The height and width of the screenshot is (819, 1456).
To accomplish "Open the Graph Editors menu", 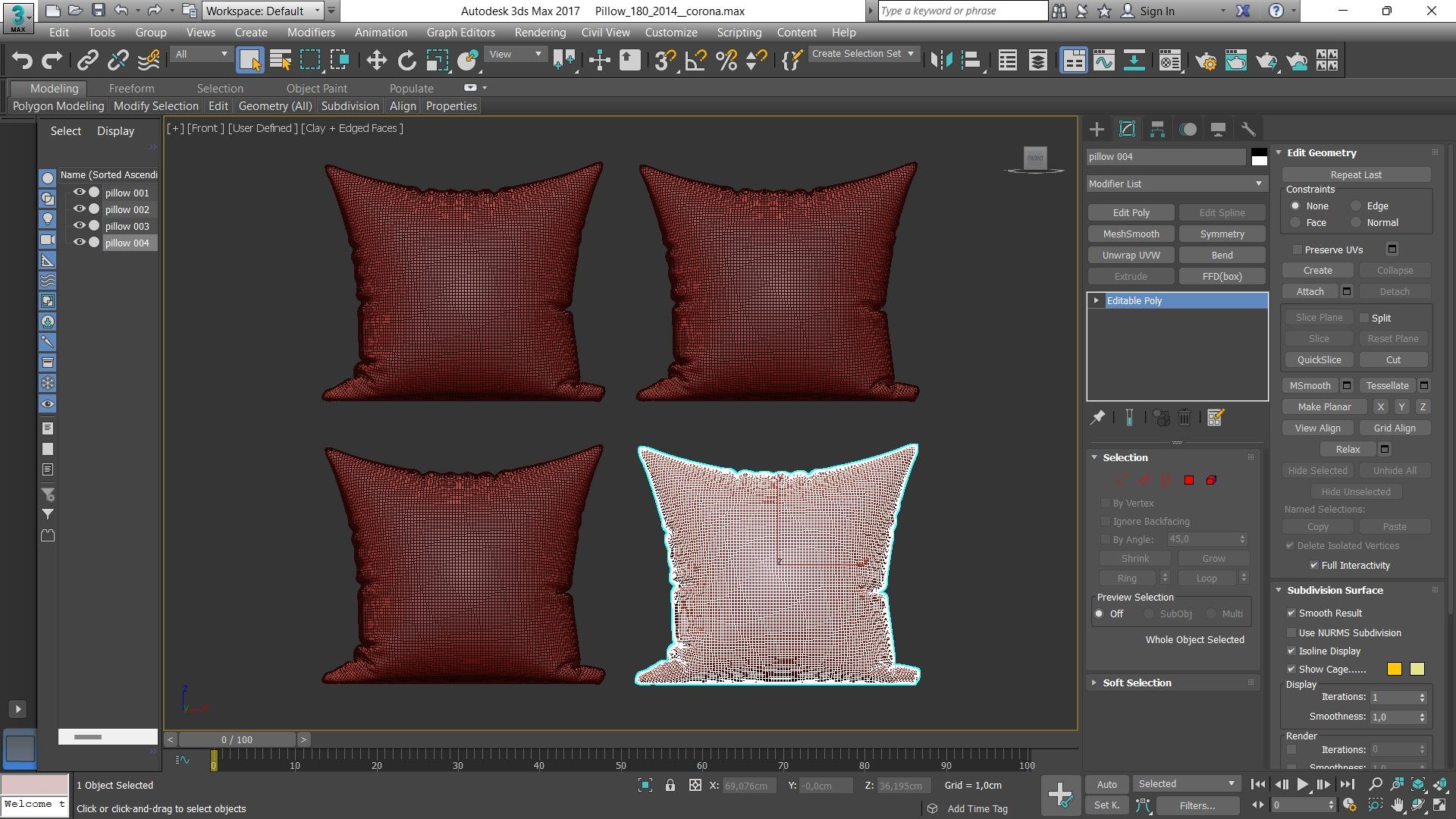I will pyautogui.click(x=460, y=33).
